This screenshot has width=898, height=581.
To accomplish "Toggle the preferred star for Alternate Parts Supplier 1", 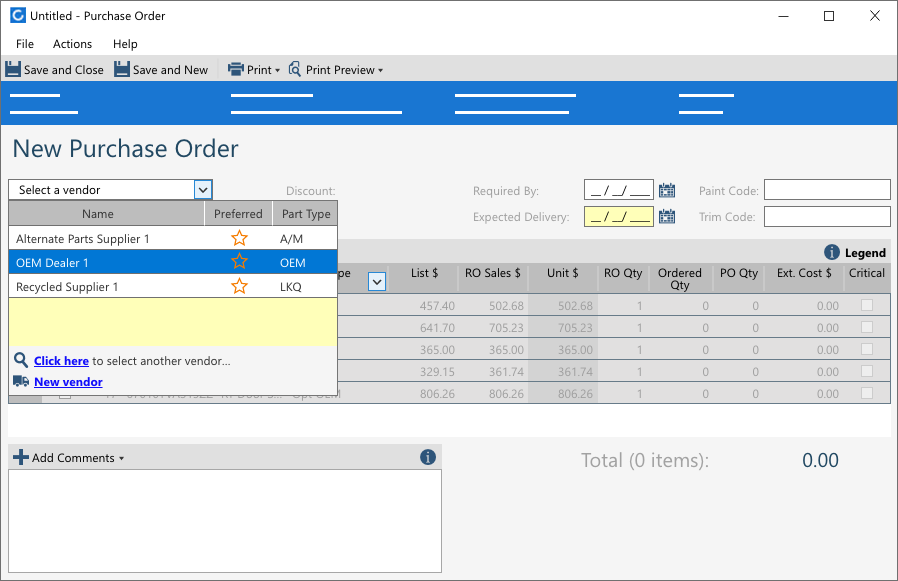I will coord(239,238).
